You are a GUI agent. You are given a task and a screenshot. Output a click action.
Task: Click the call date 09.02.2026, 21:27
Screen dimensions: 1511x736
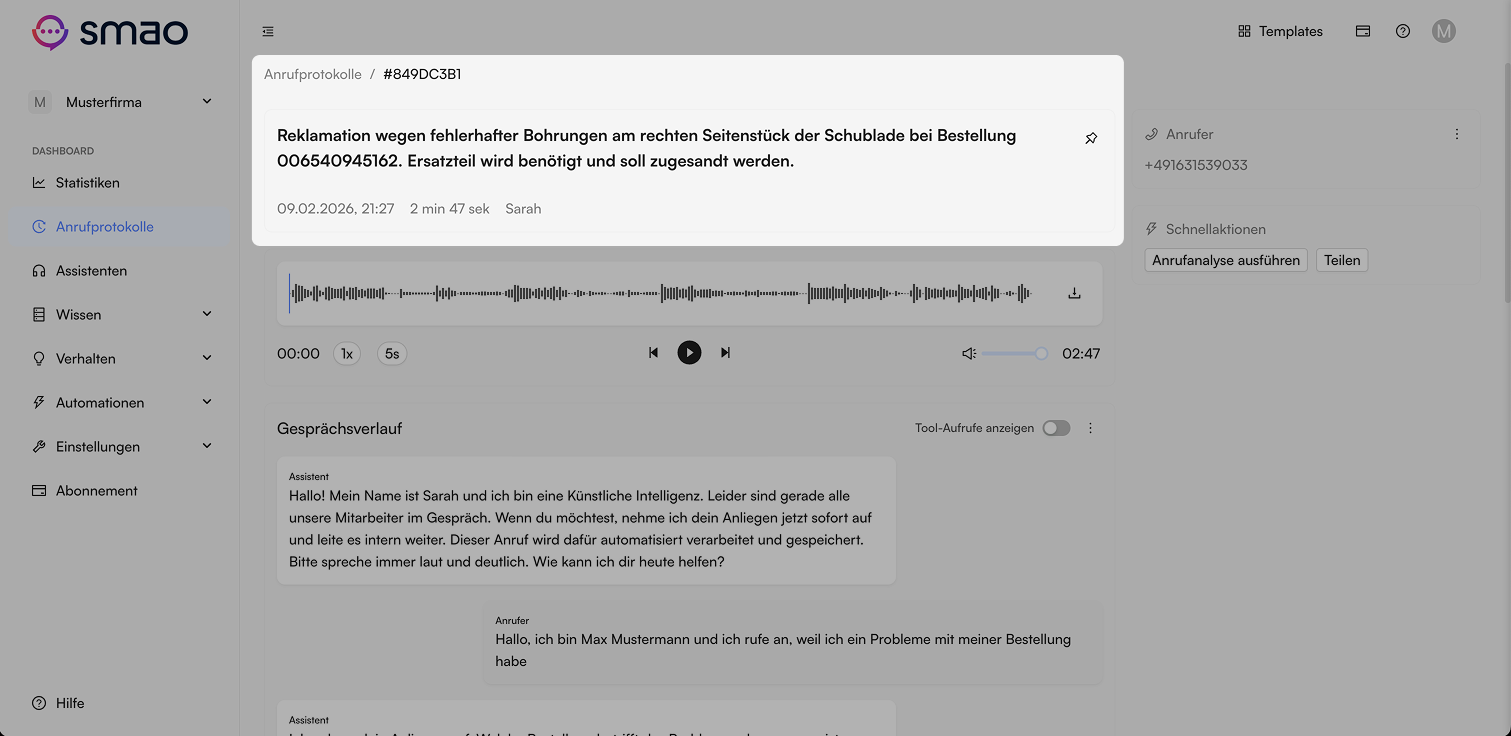pyautogui.click(x=336, y=209)
